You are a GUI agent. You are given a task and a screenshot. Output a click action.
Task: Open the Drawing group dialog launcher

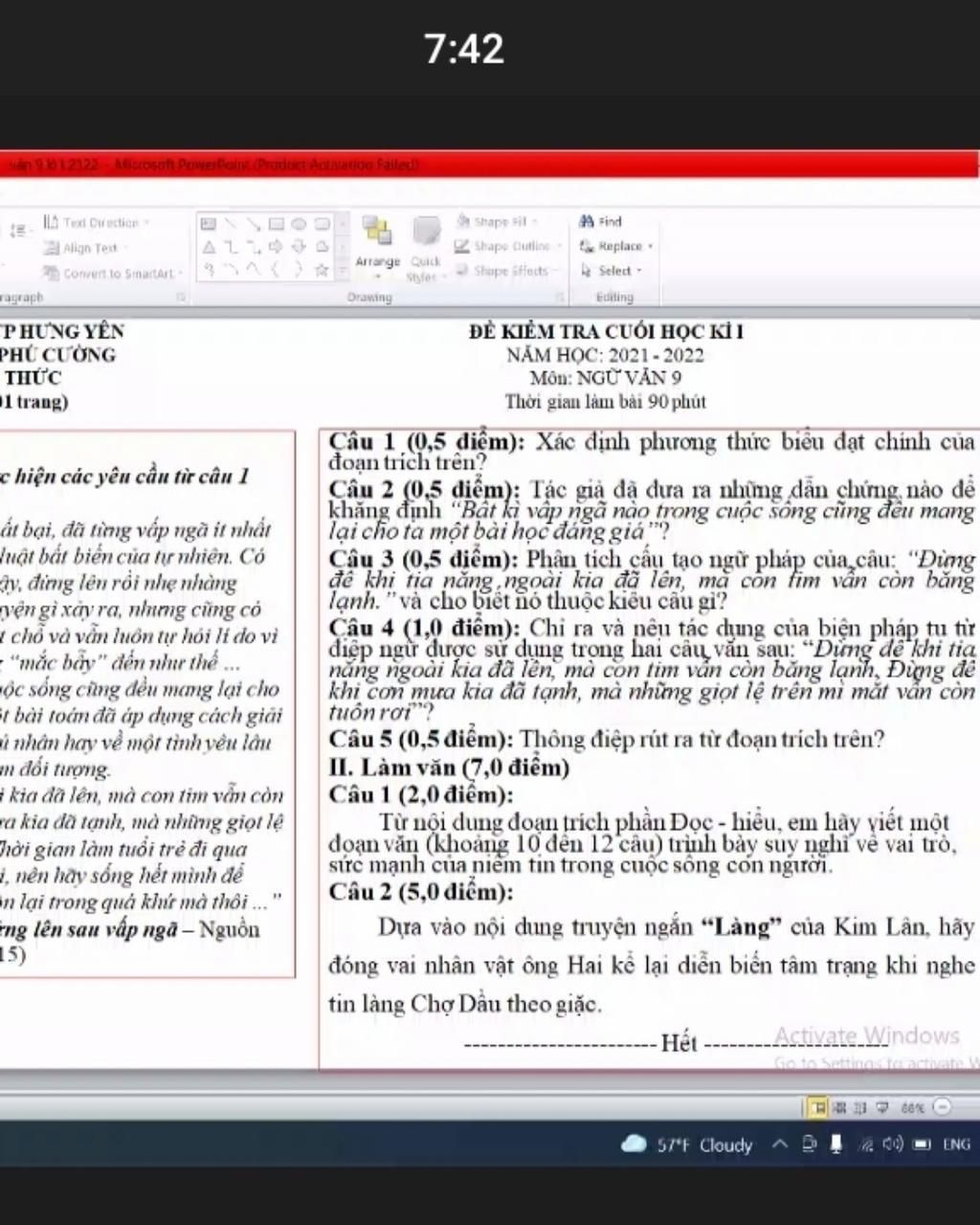tap(559, 298)
